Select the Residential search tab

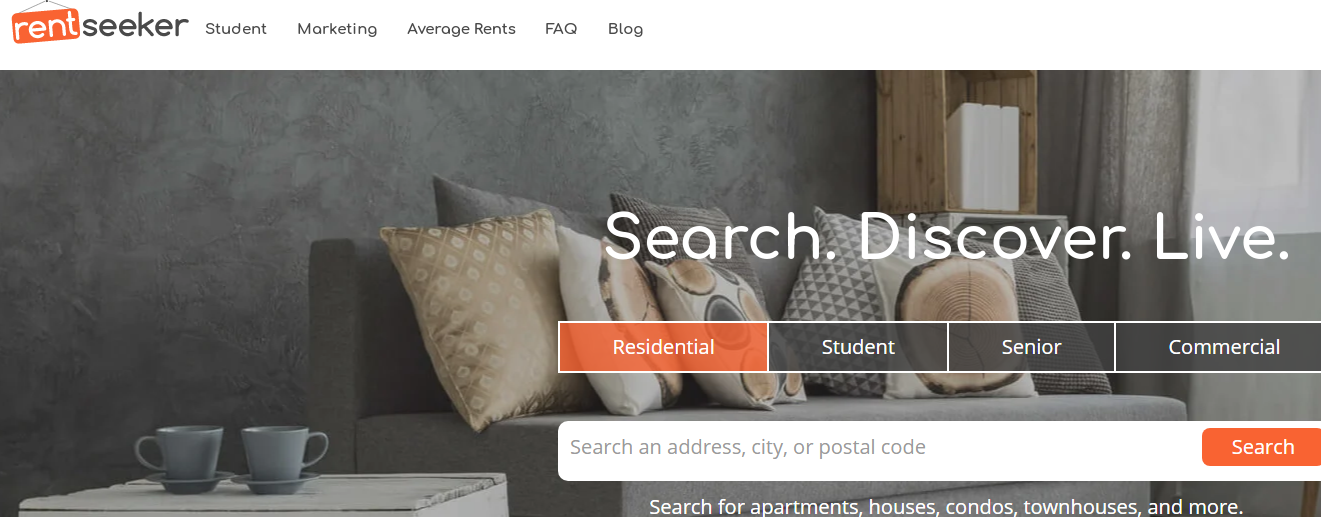pyautogui.click(x=663, y=347)
